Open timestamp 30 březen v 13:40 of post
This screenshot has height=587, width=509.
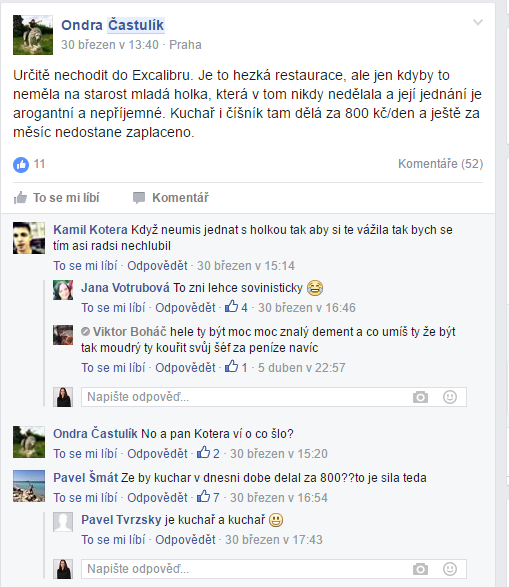coord(110,45)
